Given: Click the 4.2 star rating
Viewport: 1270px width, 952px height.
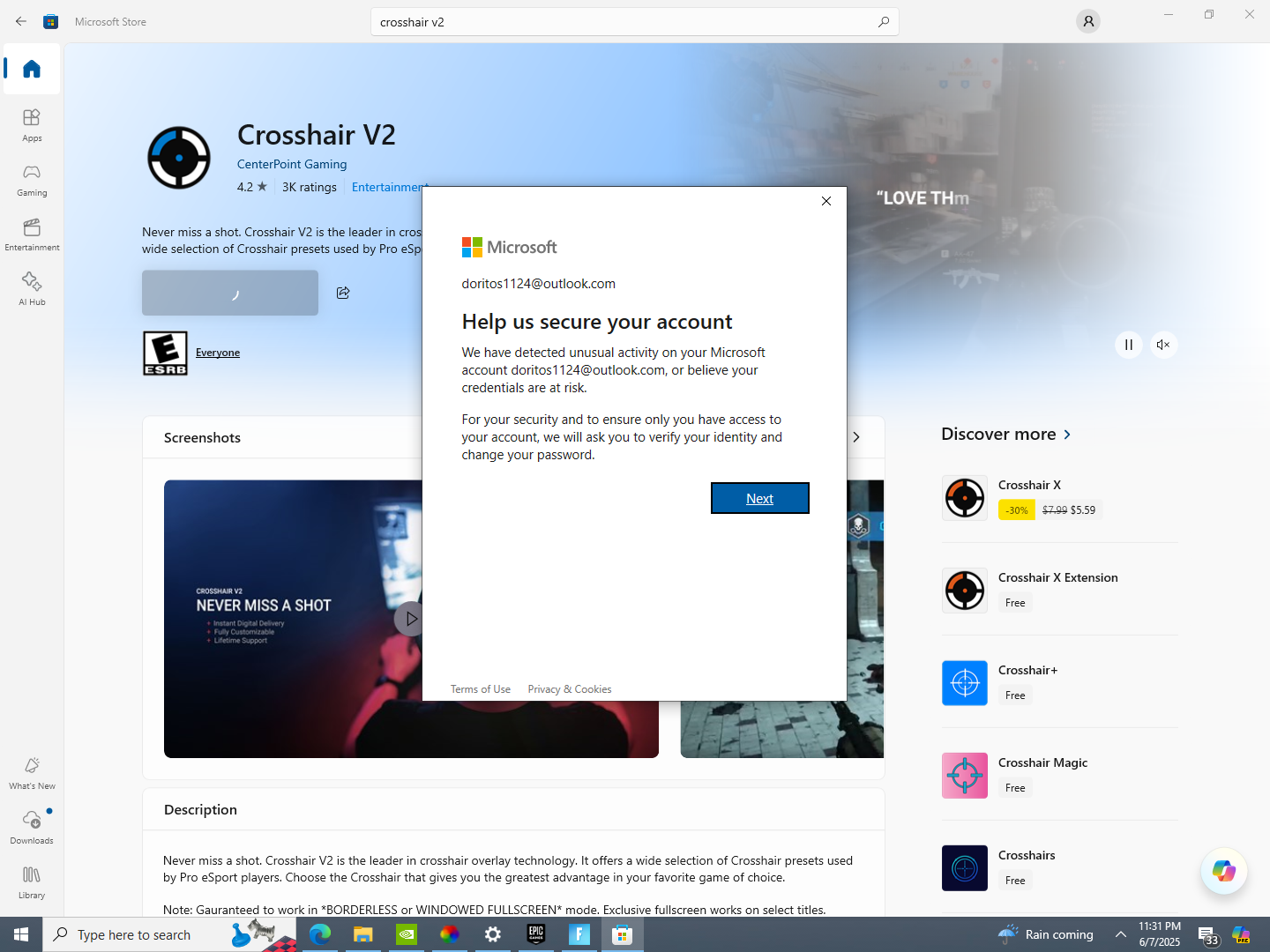Looking at the screenshot, I should tap(252, 187).
